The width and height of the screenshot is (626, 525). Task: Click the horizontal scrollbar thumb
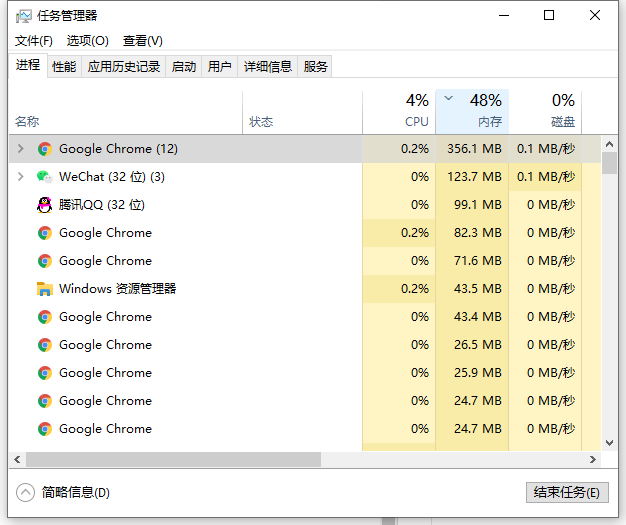172,460
